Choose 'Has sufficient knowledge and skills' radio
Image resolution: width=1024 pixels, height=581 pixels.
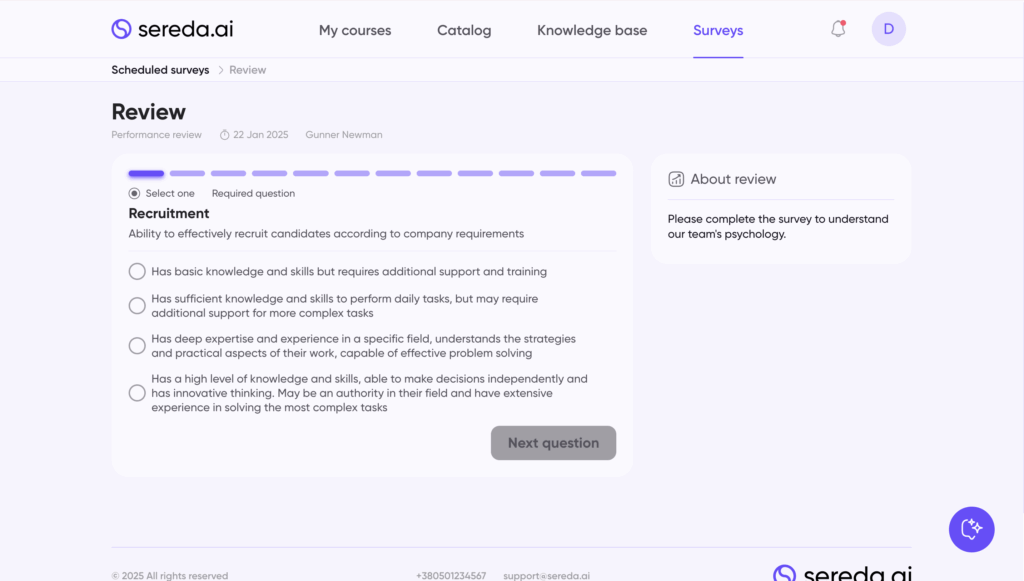[137, 306]
